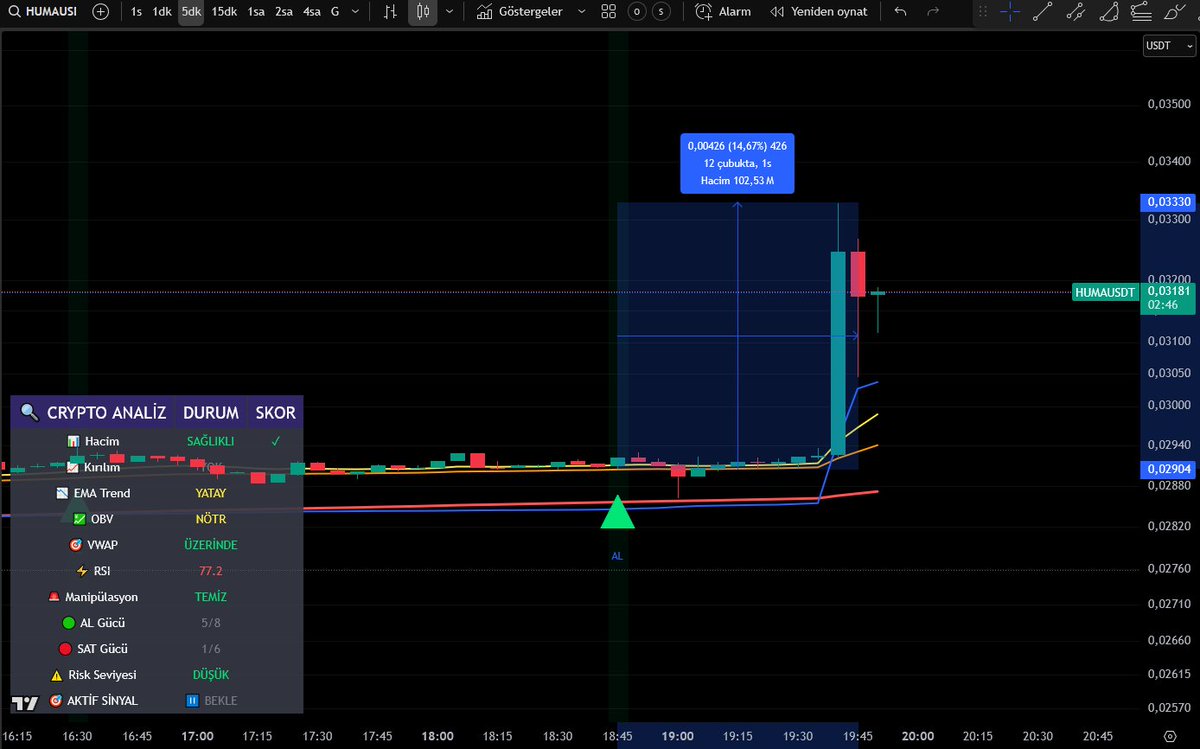This screenshot has width=1200, height=749.
Task: Select the bars chart type icon
Action: point(392,12)
